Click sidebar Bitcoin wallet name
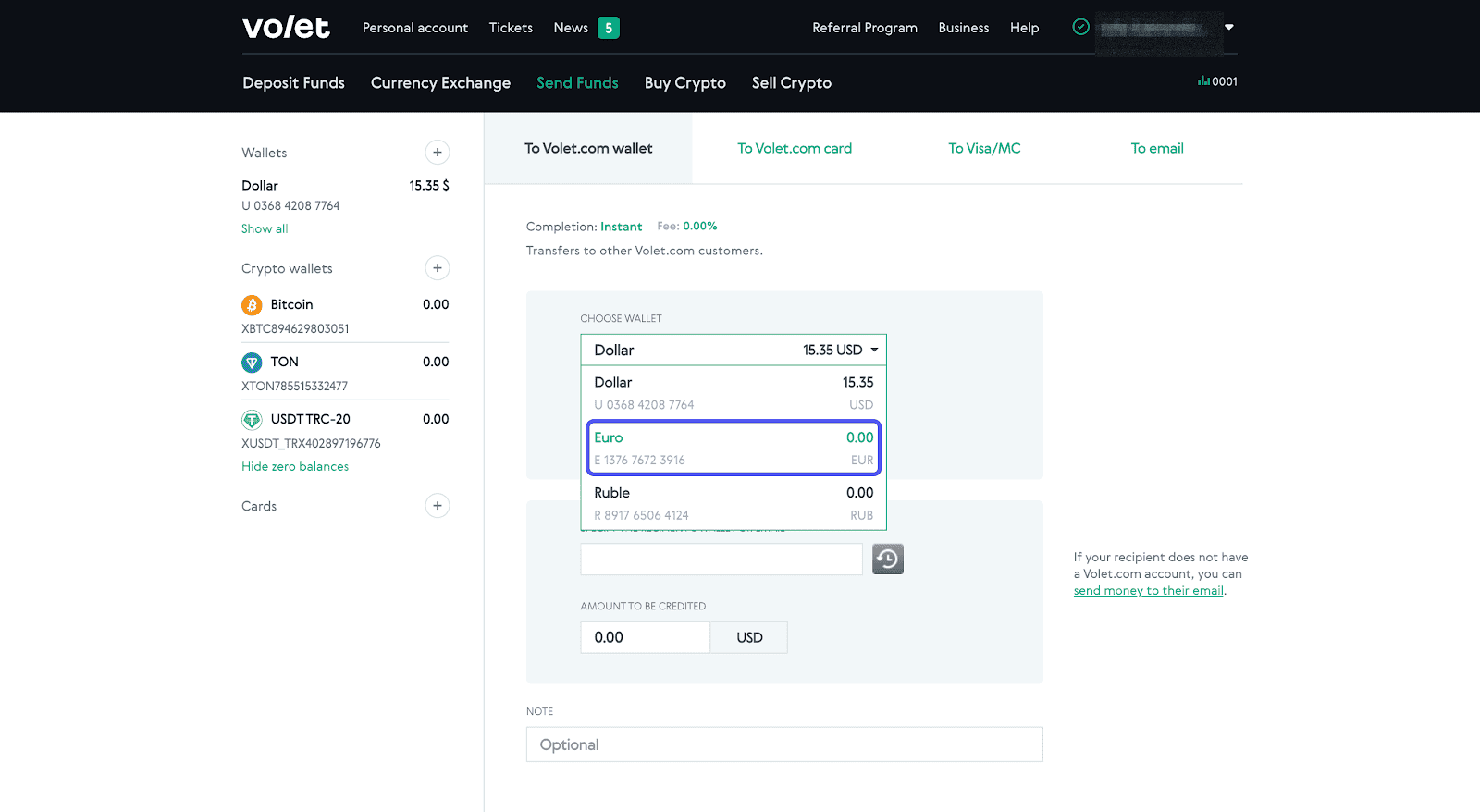Viewport: 1480px width, 812px height. point(291,305)
